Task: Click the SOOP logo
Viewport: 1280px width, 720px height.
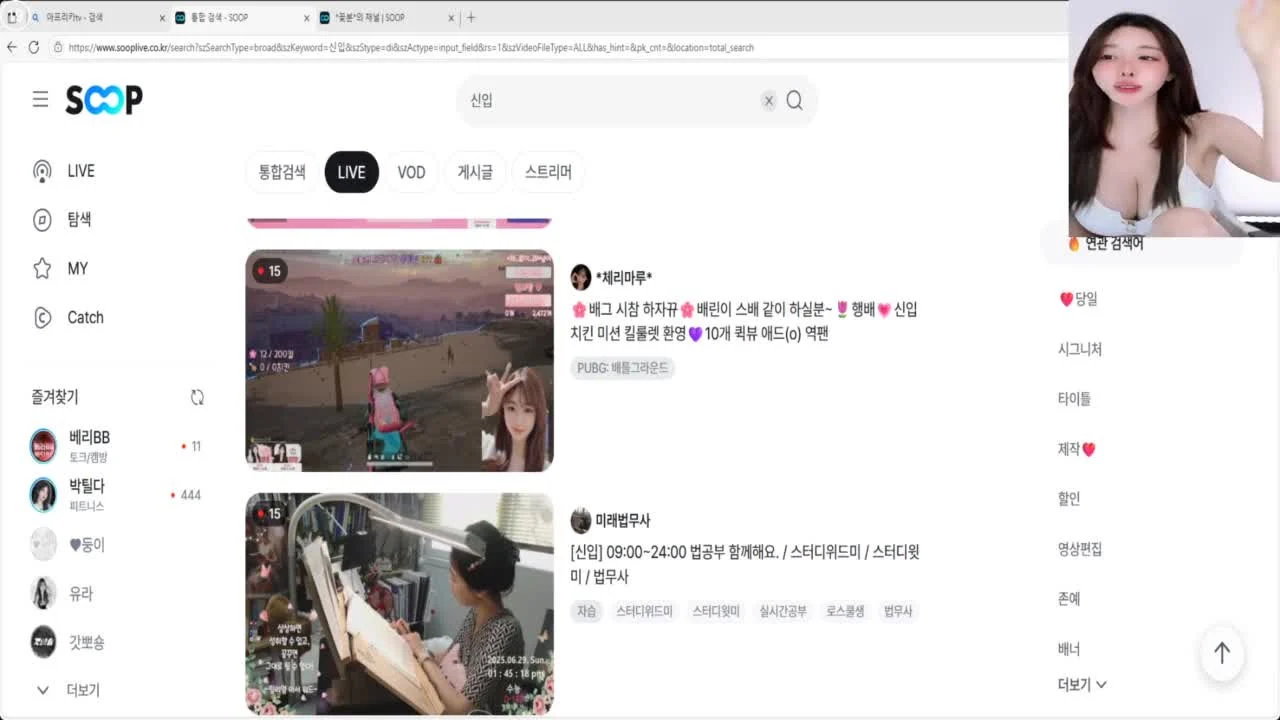Action: [104, 99]
